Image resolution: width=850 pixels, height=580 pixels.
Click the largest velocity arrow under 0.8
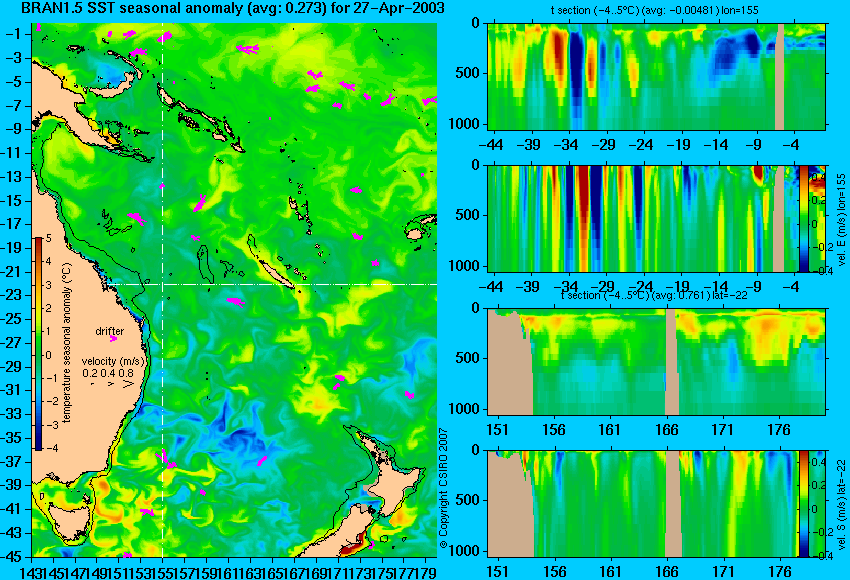pyautogui.click(x=128, y=384)
